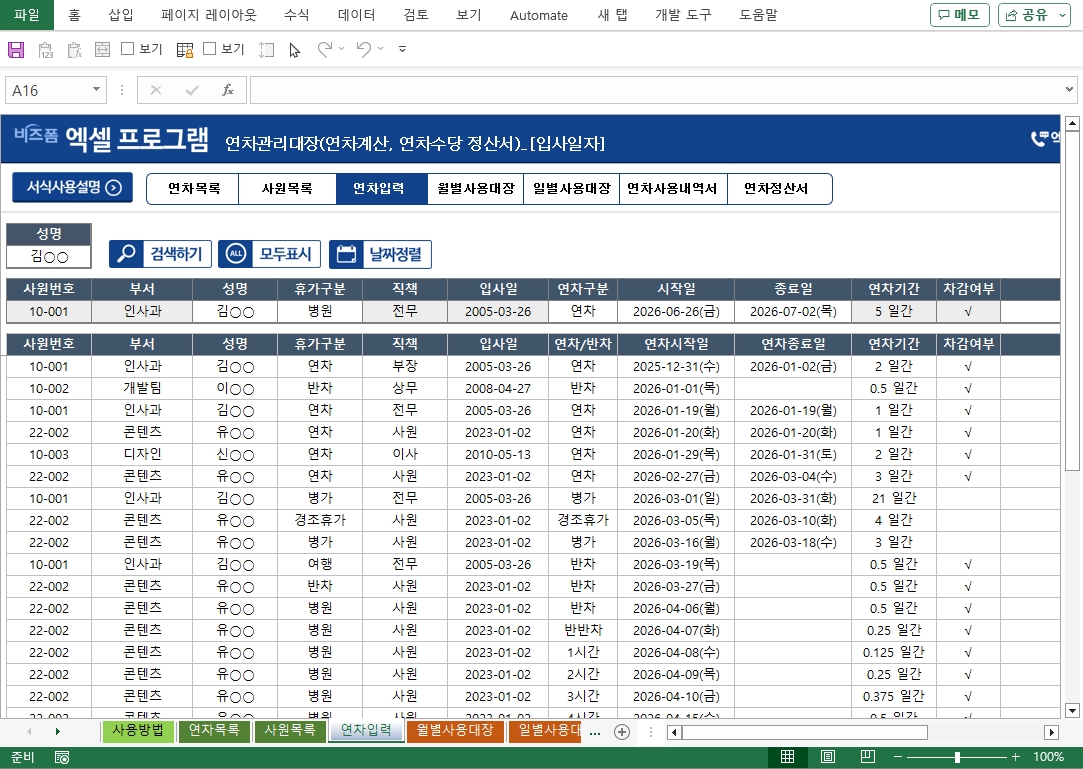Toggle the first 보기 checkbox
Image resolution: width=1083 pixels, height=769 pixels.
[128, 49]
